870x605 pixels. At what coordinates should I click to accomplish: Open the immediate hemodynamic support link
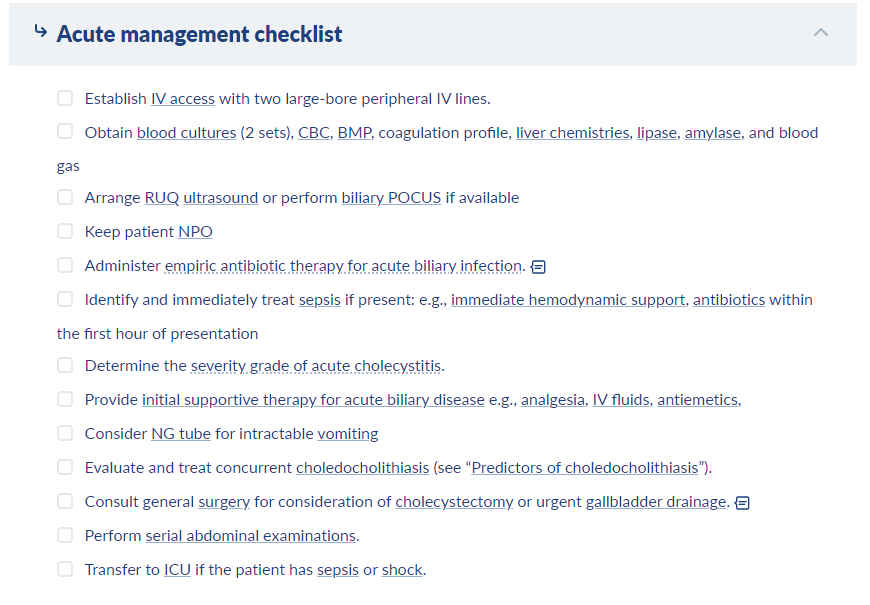568,300
